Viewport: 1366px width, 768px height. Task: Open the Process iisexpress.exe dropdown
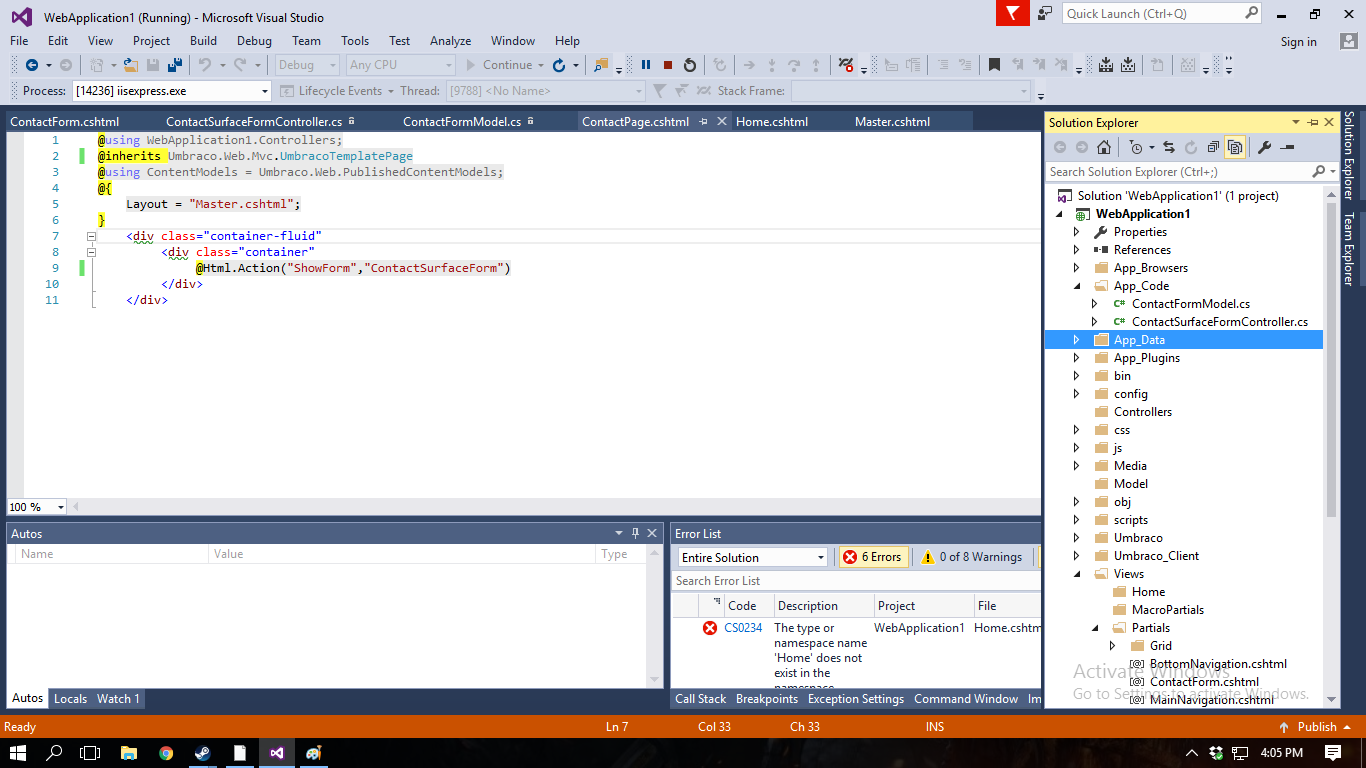point(265,91)
